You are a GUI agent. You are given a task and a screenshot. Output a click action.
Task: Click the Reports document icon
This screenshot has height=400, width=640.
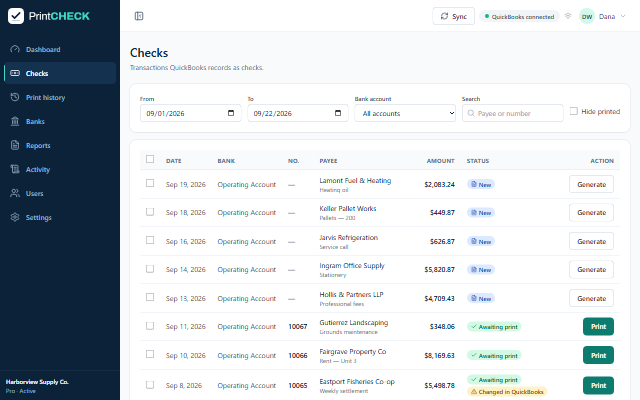coord(15,145)
